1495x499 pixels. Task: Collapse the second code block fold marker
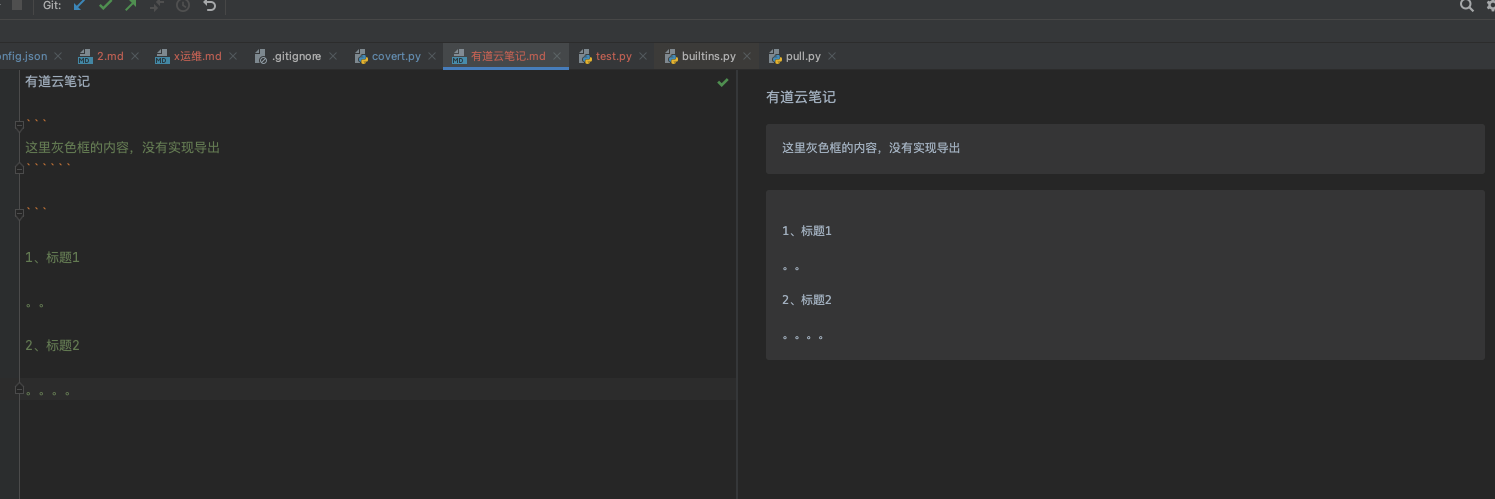pyautogui.click(x=19, y=213)
